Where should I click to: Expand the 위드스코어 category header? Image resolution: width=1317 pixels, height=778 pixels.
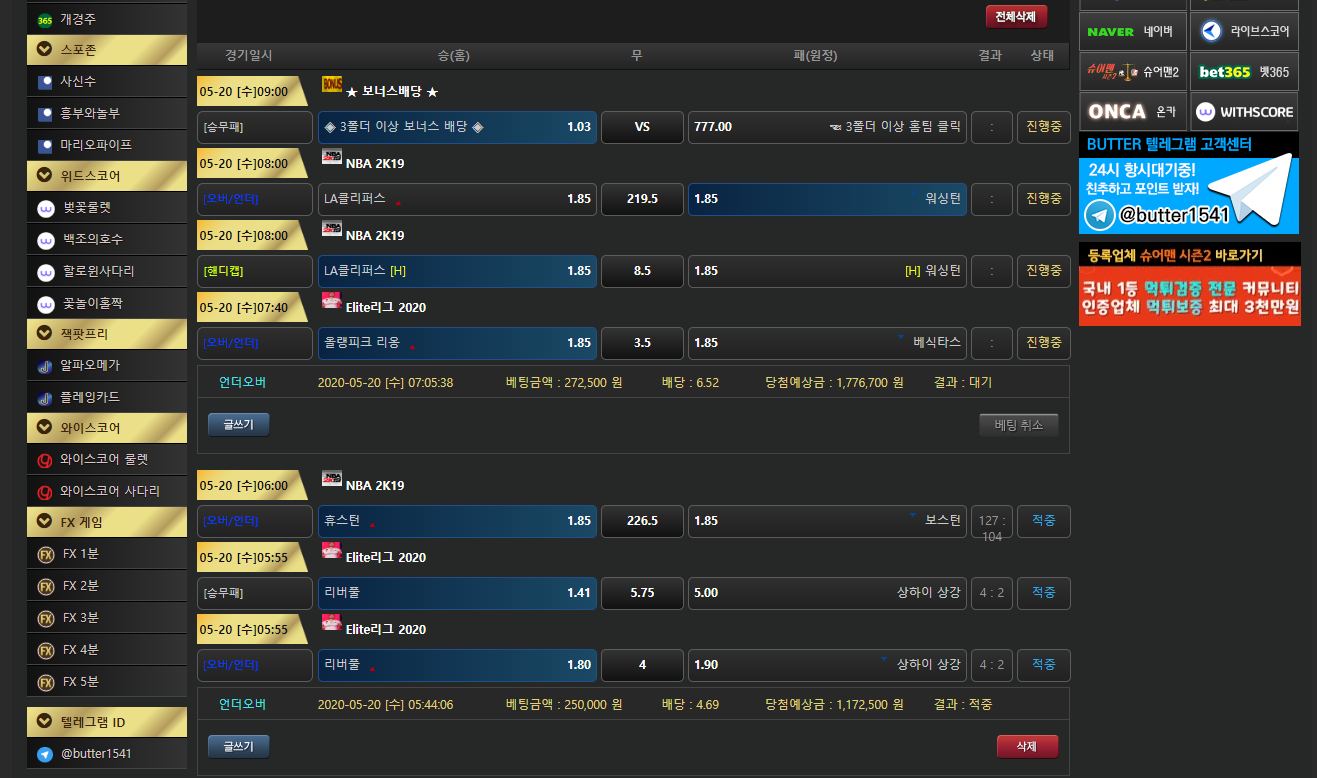pos(45,177)
